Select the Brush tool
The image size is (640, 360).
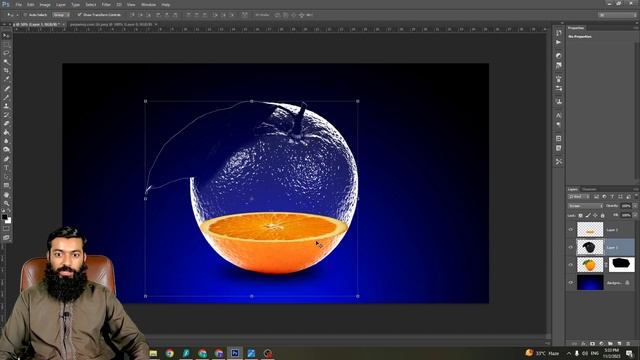(6, 97)
